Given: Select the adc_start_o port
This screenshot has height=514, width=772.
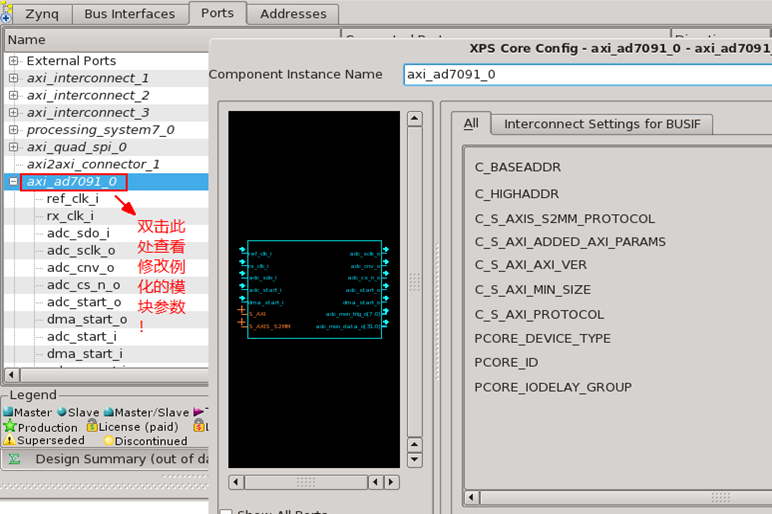Looking at the screenshot, I should 84,302.
